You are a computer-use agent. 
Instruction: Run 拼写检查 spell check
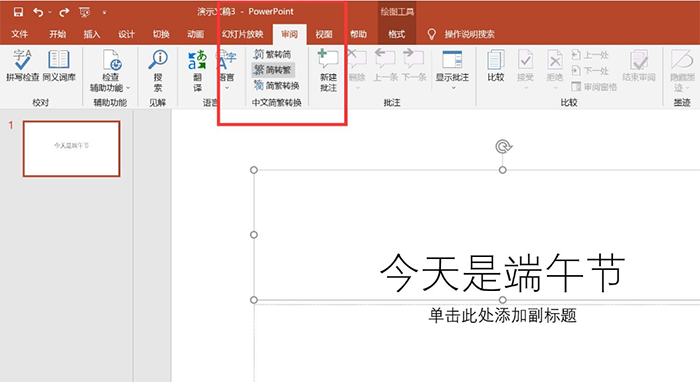[x=22, y=65]
